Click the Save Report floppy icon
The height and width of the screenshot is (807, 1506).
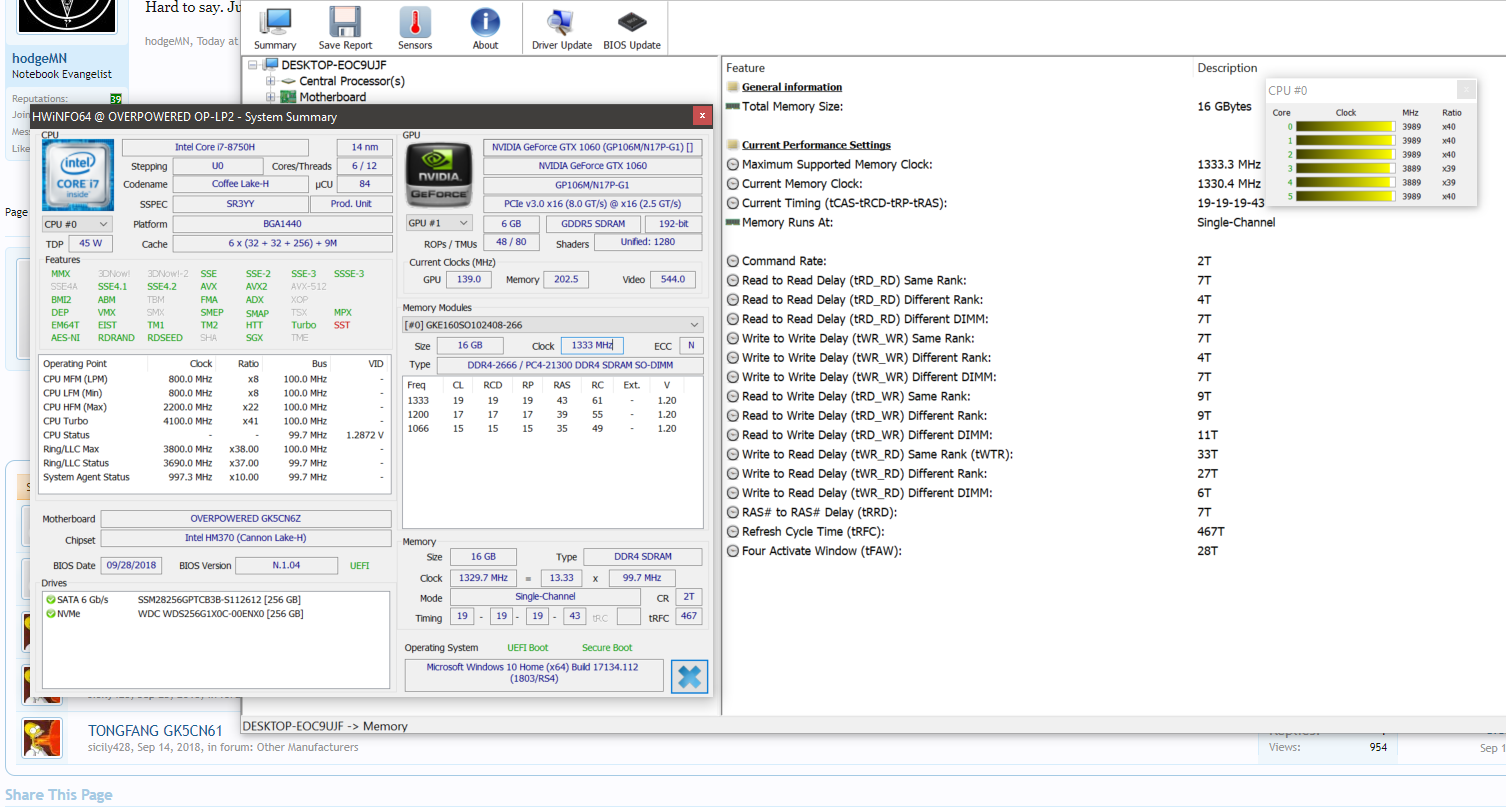[345, 22]
